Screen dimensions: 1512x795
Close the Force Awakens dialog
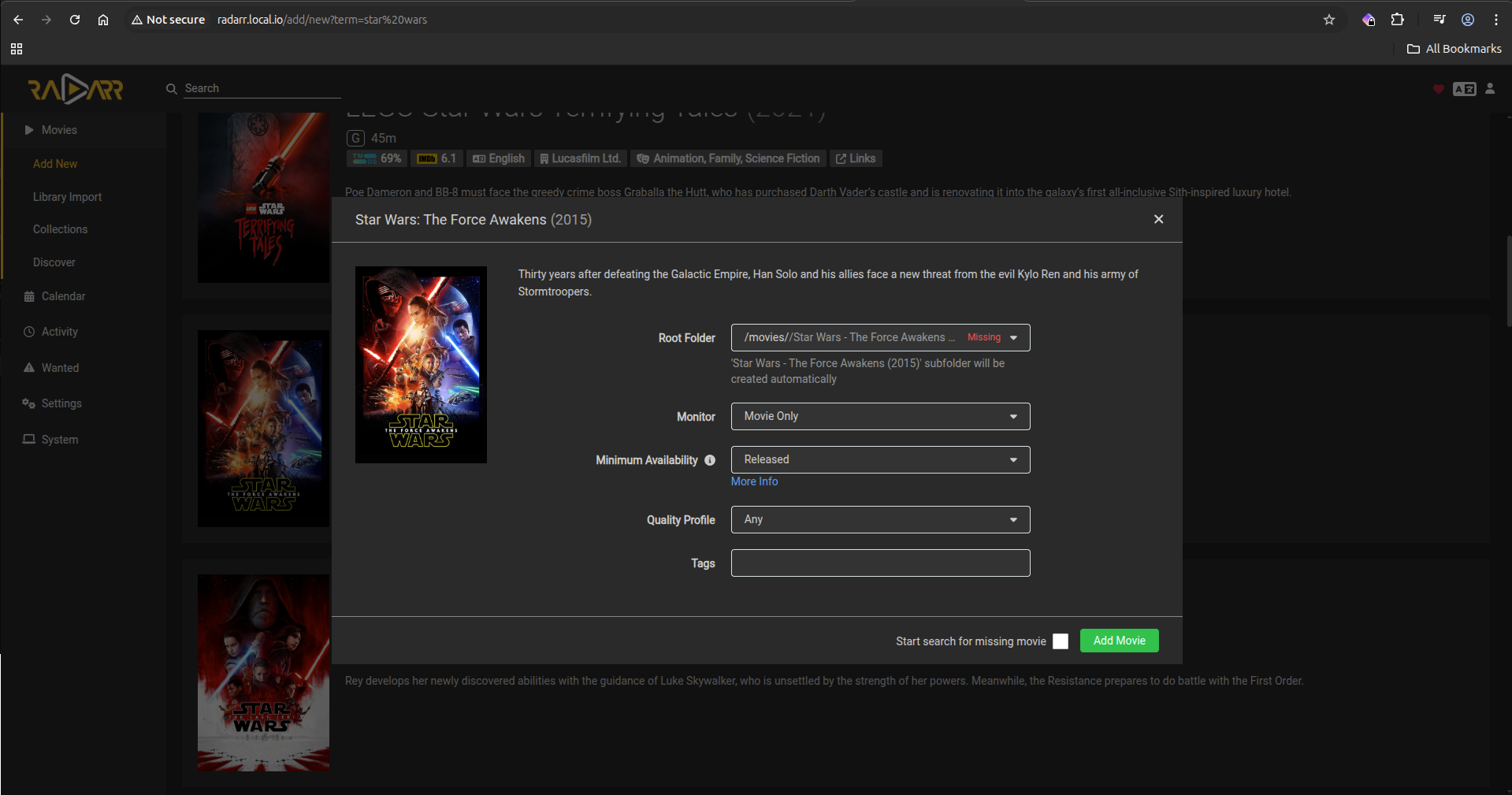point(1158,219)
